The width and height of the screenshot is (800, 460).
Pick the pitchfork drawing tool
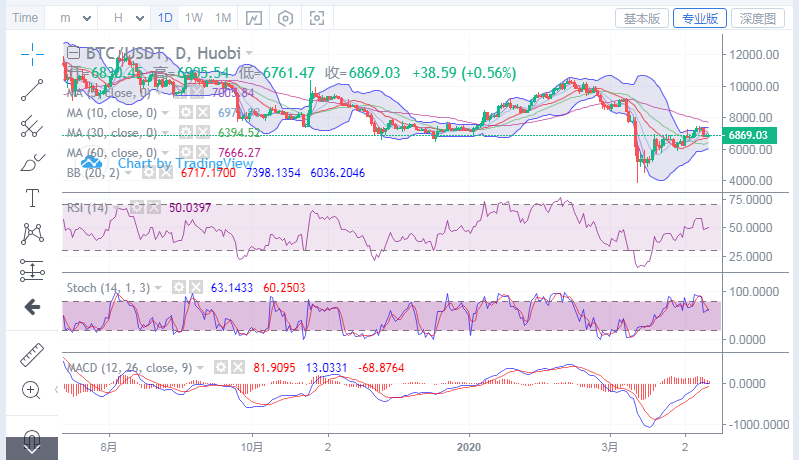(32, 125)
